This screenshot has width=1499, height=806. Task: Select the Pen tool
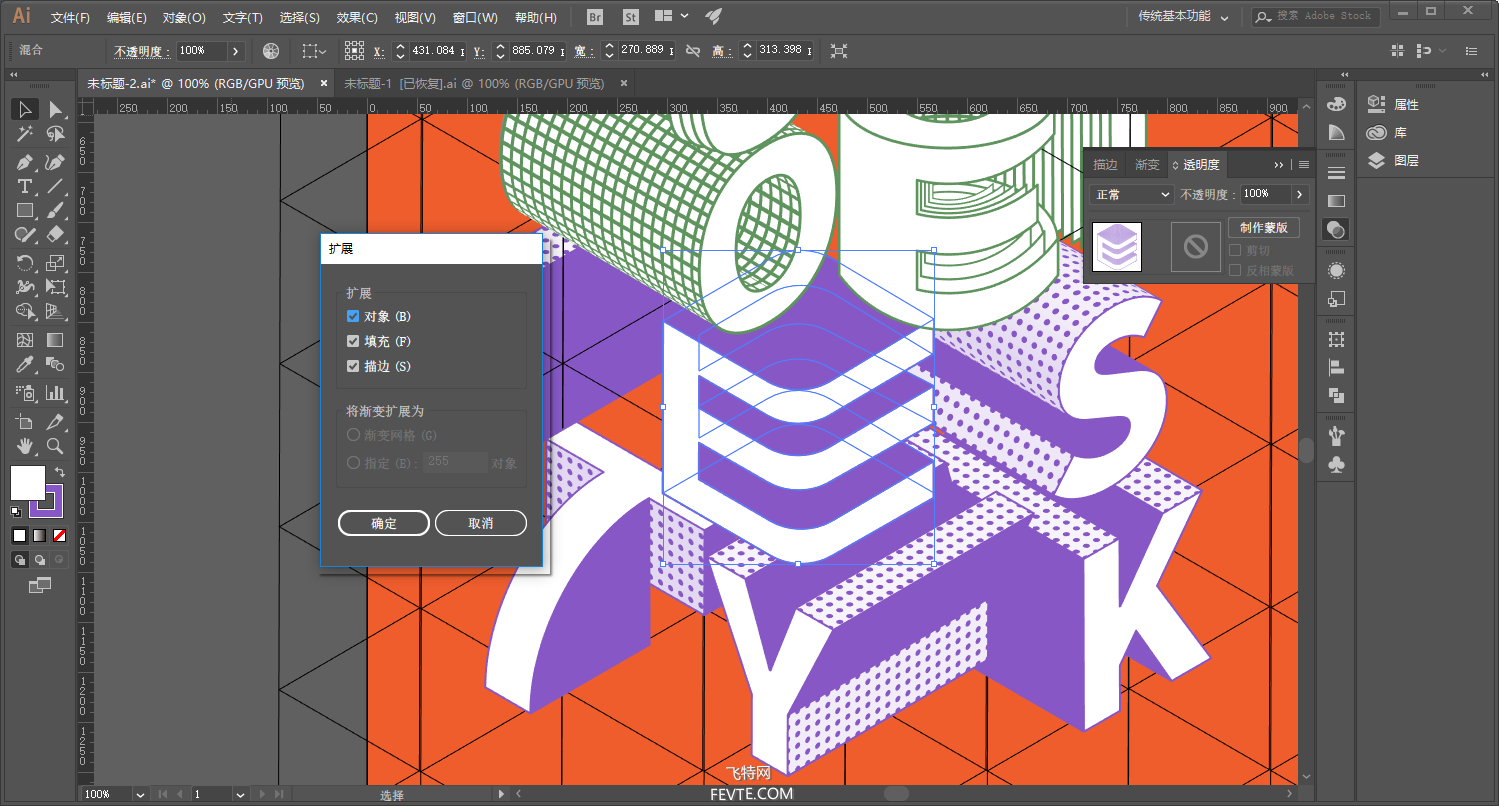tap(25, 162)
